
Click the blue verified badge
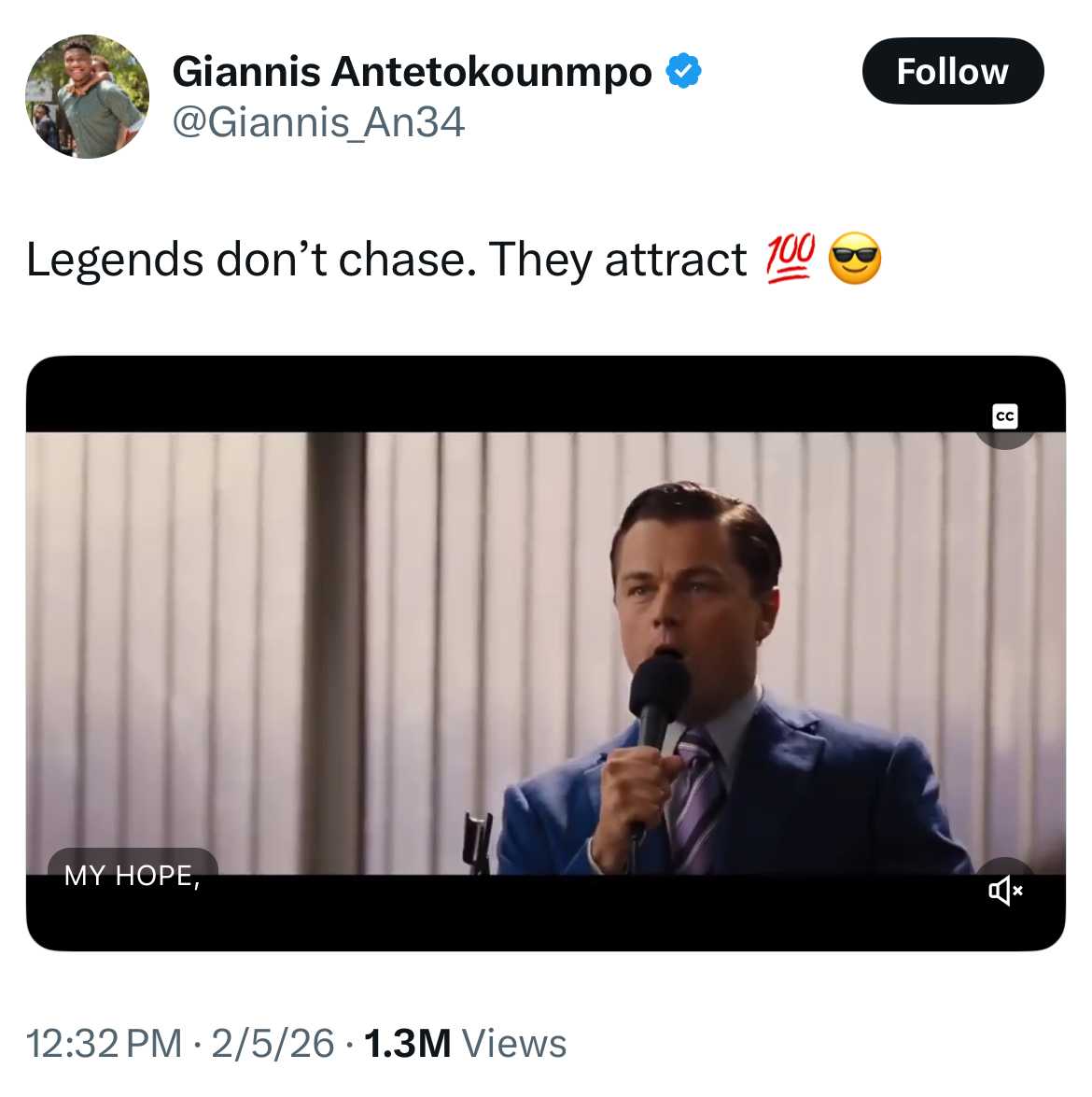click(683, 72)
